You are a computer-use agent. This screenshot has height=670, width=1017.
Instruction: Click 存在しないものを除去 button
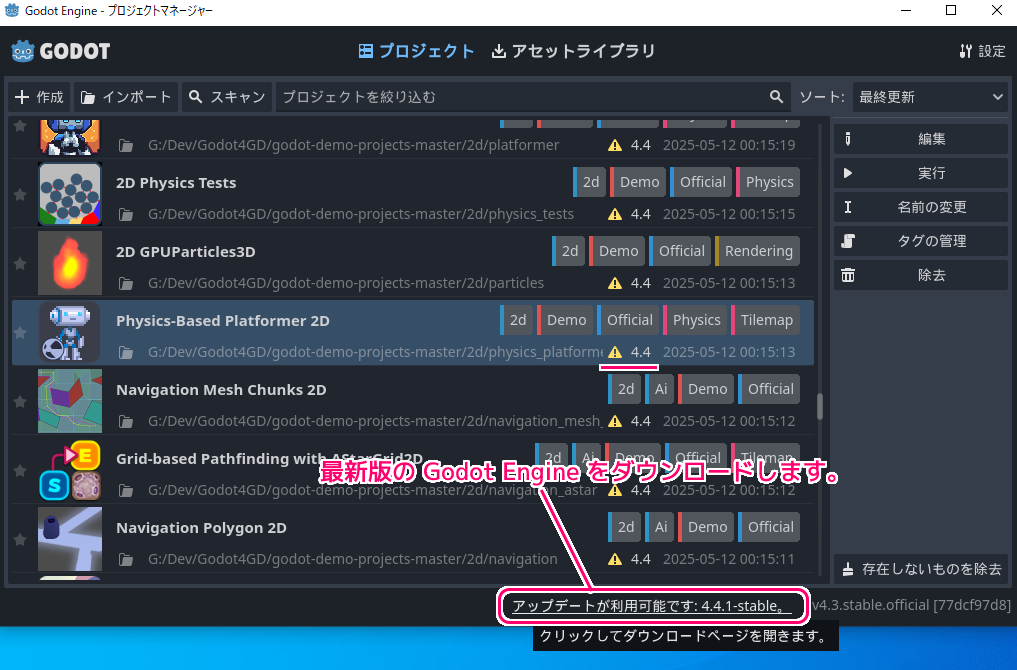point(921,569)
